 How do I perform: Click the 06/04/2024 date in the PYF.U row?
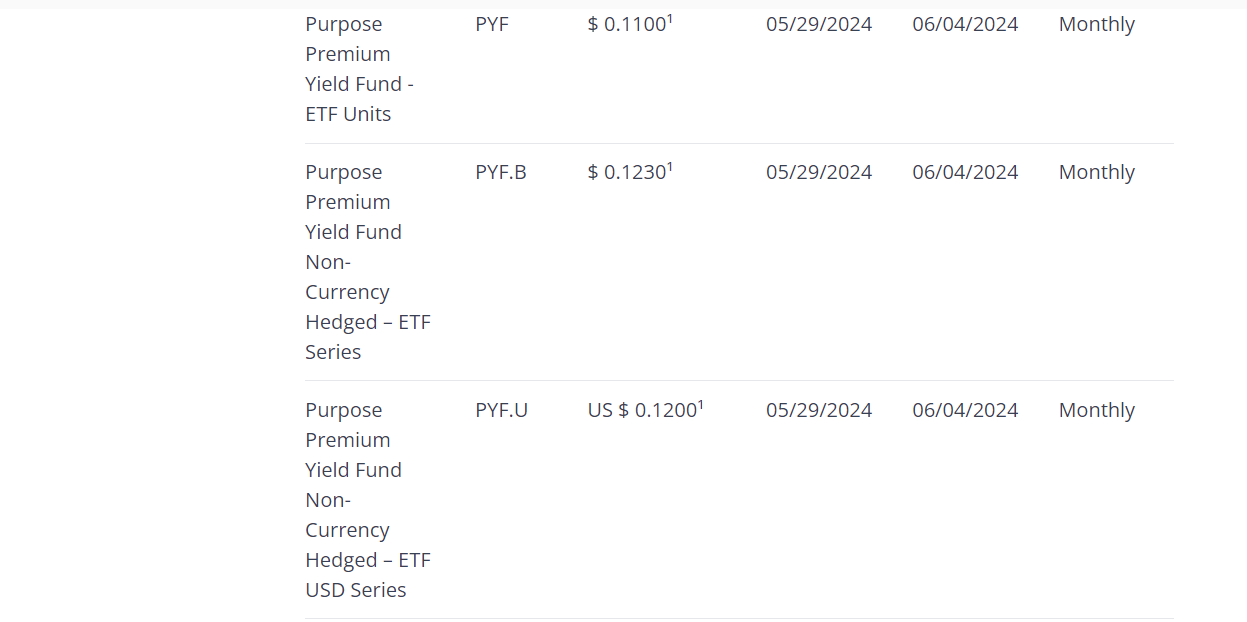click(x=965, y=410)
